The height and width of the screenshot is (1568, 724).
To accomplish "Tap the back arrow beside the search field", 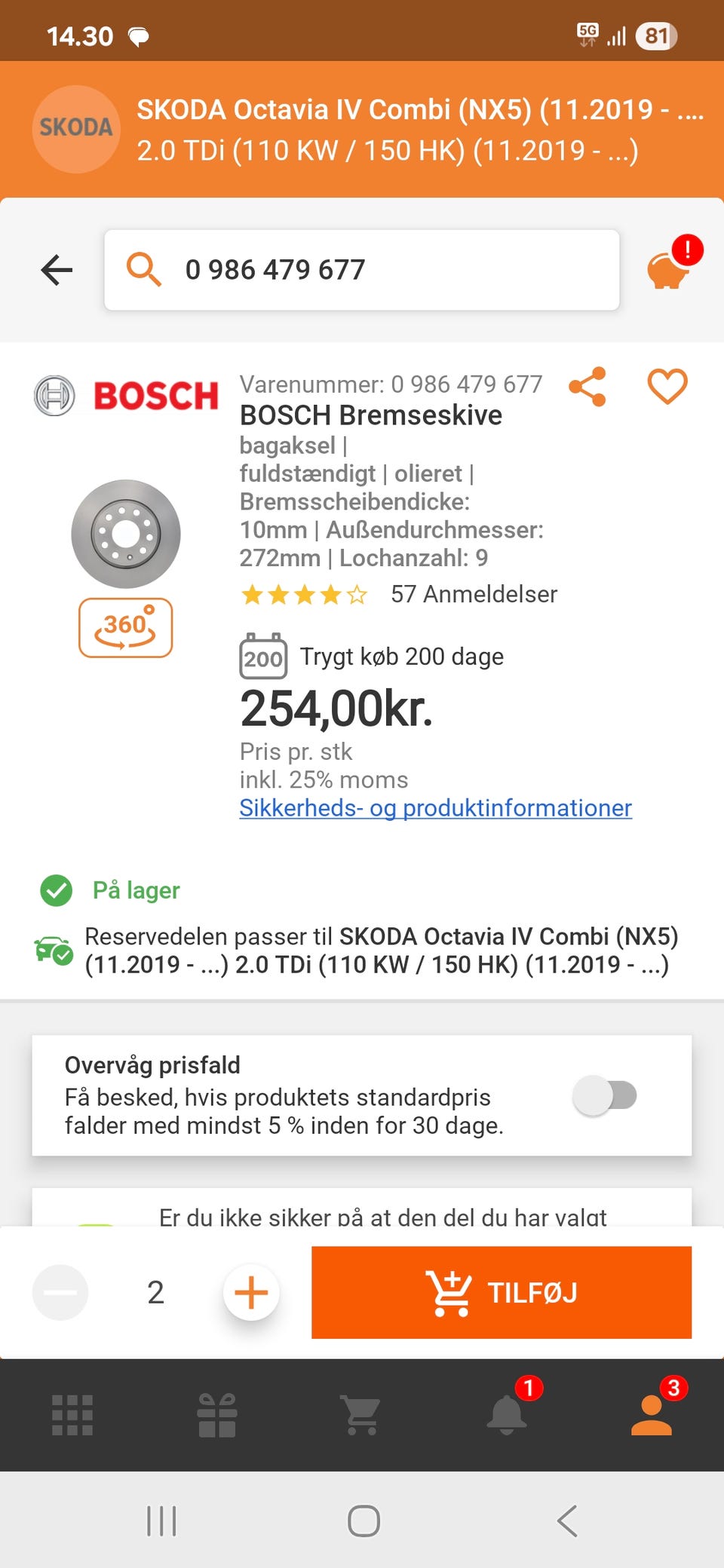I will 57,270.
